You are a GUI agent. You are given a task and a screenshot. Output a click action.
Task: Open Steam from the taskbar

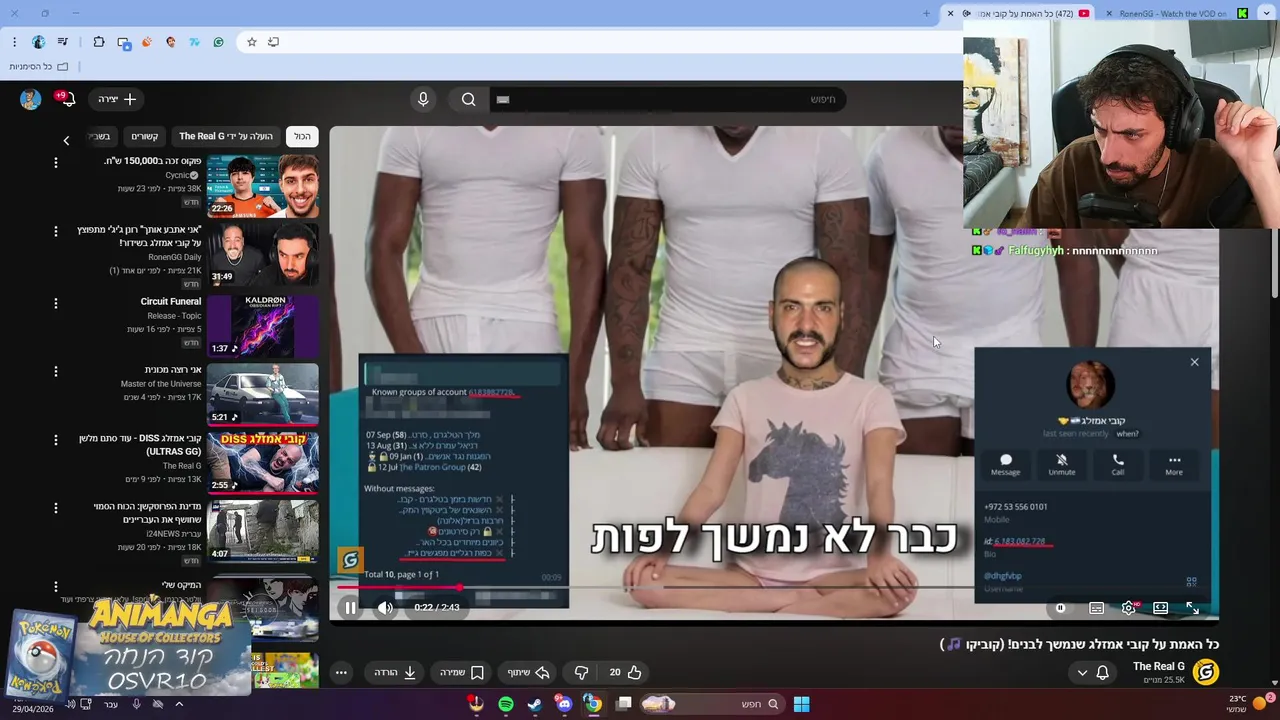tap(535, 704)
